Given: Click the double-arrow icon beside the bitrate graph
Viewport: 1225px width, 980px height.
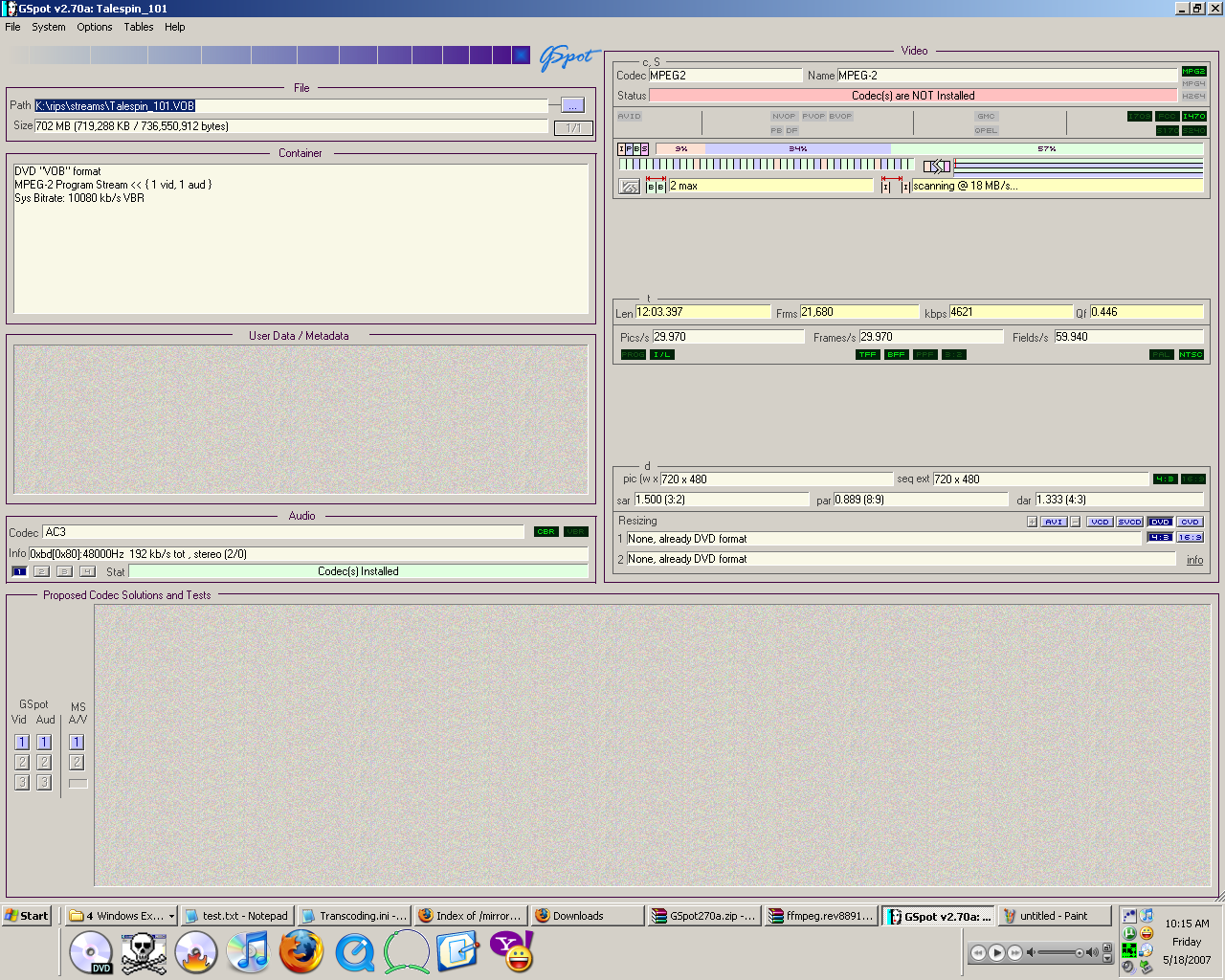Looking at the screenshot, I should coord(937,167).
